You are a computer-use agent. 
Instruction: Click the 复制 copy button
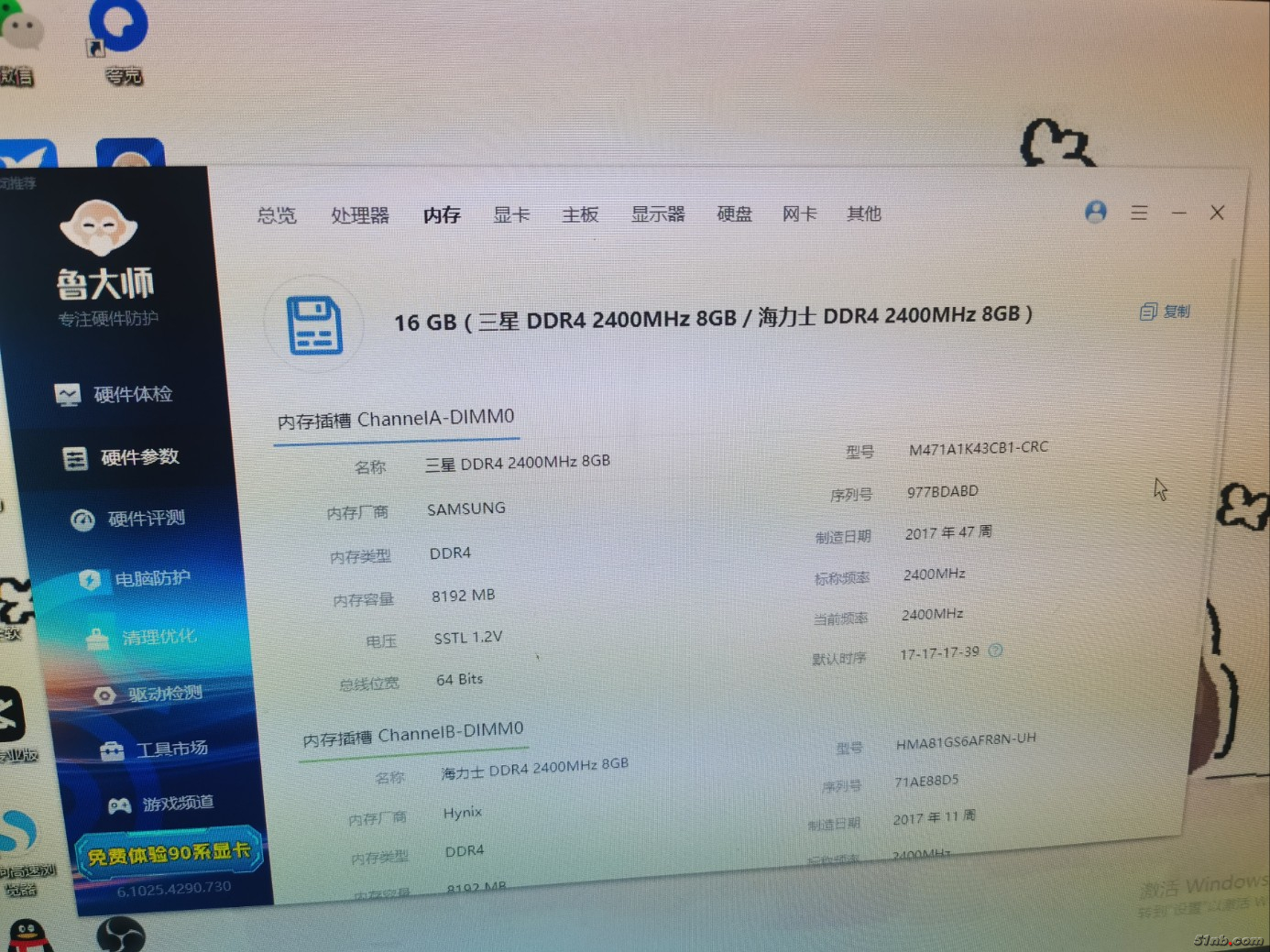pyautogui.click(x=1165, y=312)
